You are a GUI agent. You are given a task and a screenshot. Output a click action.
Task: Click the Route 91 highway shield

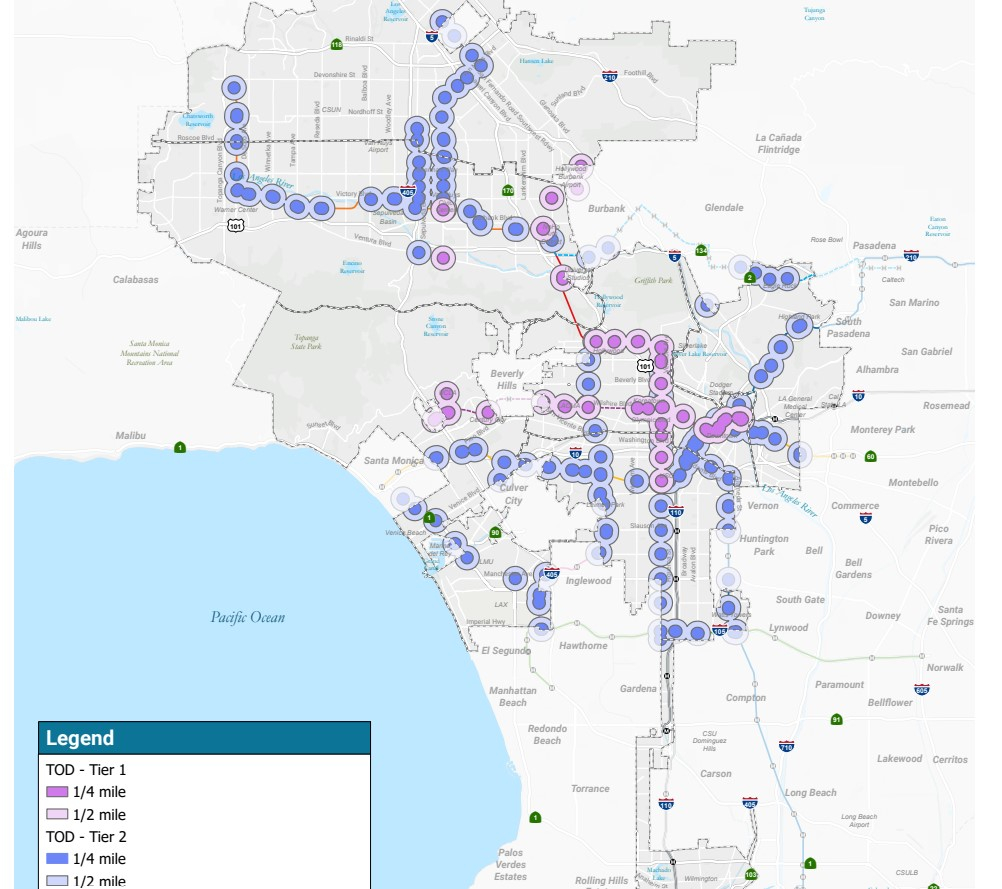(836, 719)
